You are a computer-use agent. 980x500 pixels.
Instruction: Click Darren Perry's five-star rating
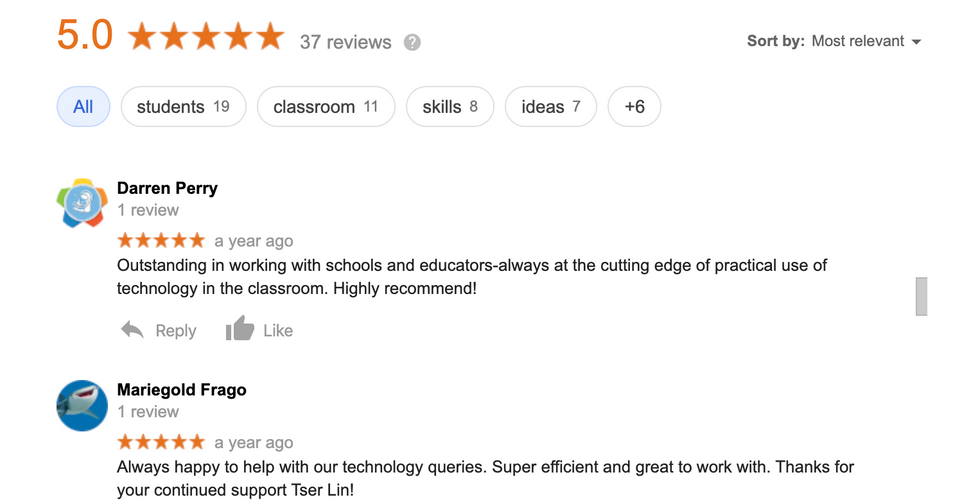coord(161,241)
